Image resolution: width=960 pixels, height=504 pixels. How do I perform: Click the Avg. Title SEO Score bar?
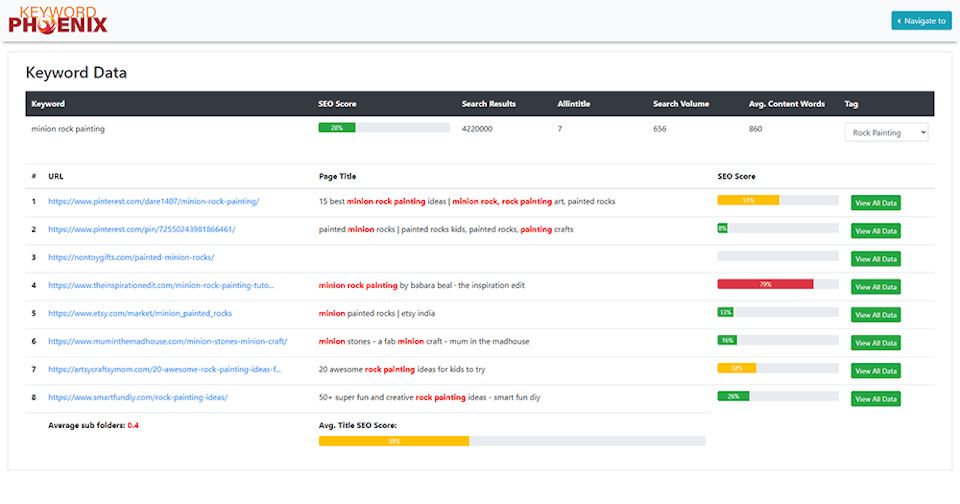(511, 440)
